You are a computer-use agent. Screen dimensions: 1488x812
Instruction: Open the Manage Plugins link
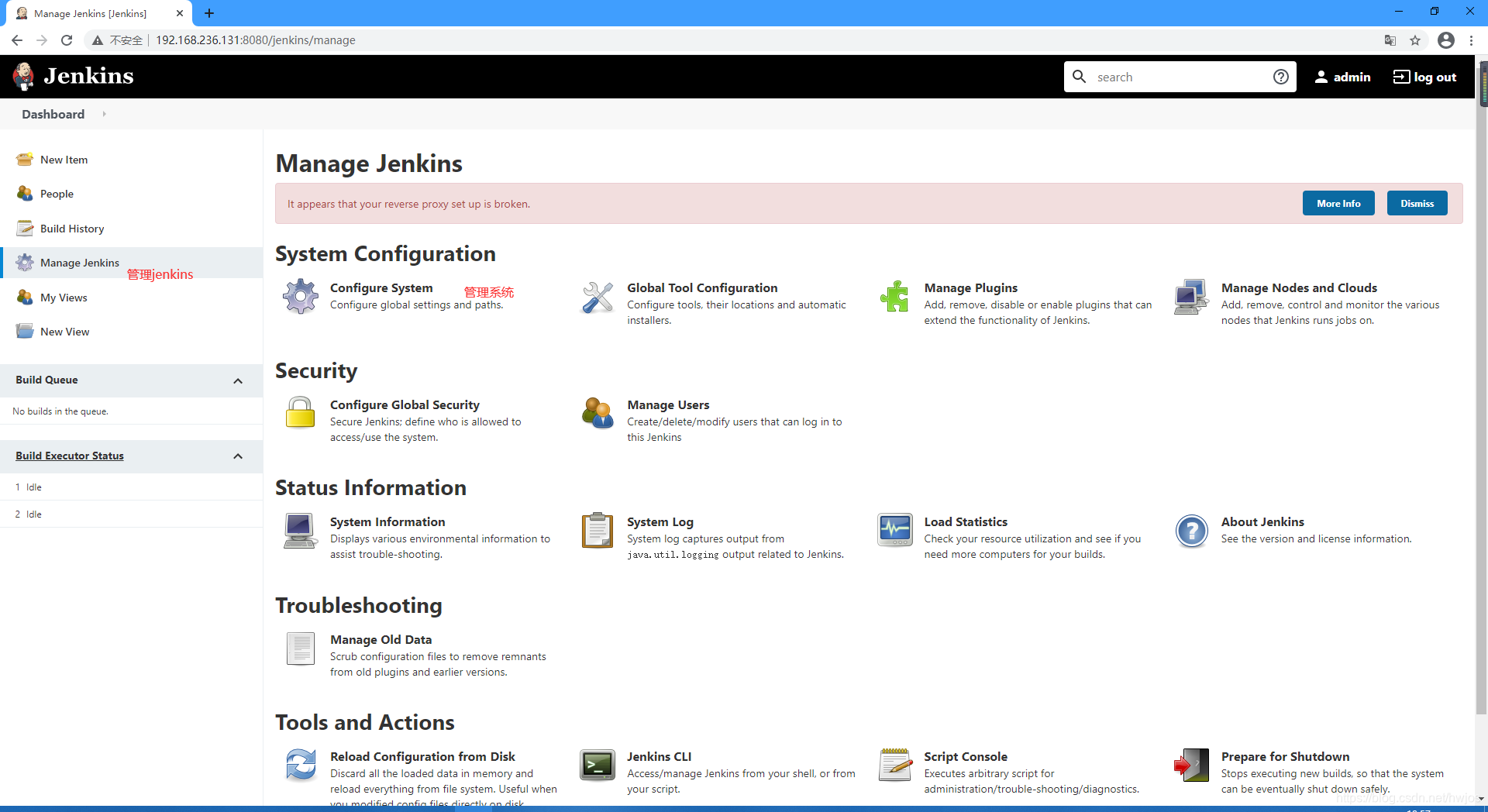click(x=970, y=287)
